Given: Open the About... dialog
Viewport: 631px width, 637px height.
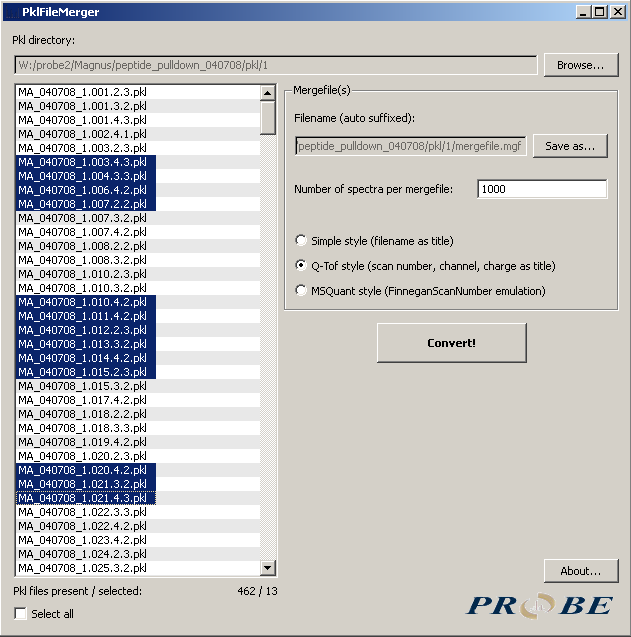Looking at the screenshot, I should pyautogui.click(x=580, y=571).
